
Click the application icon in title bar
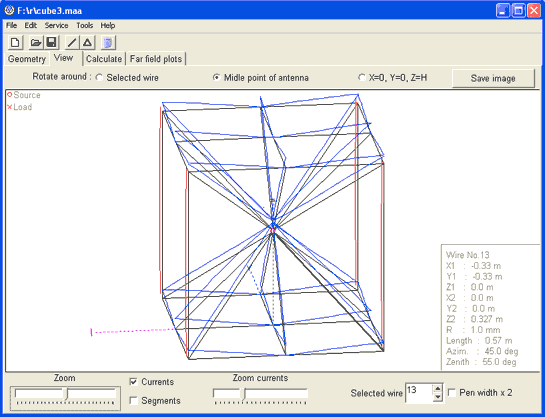9,10
